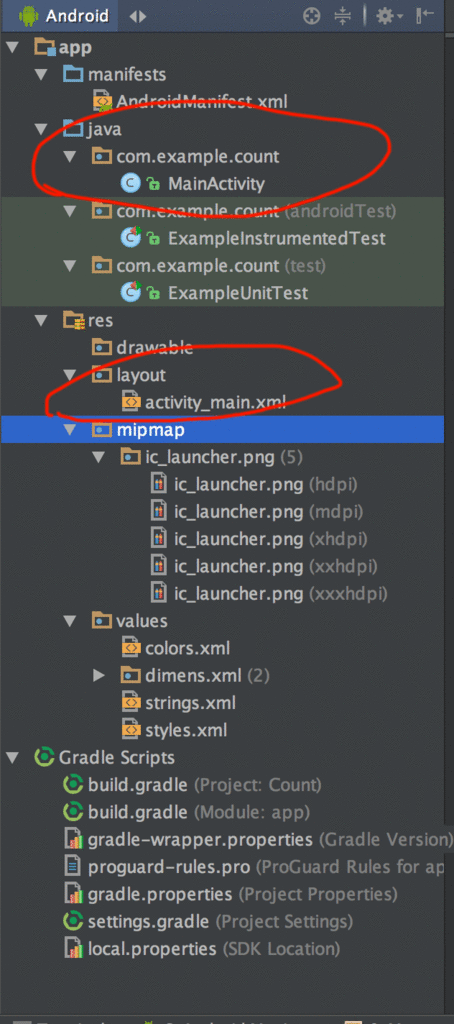
Task: Select the mipmap folder label
Action: click(x=150, y=430)
